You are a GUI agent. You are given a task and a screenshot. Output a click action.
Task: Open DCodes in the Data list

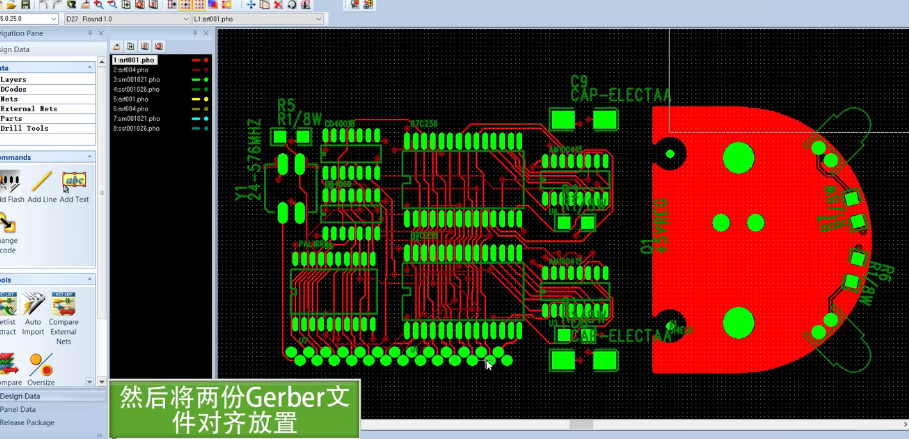coord(47,89)
